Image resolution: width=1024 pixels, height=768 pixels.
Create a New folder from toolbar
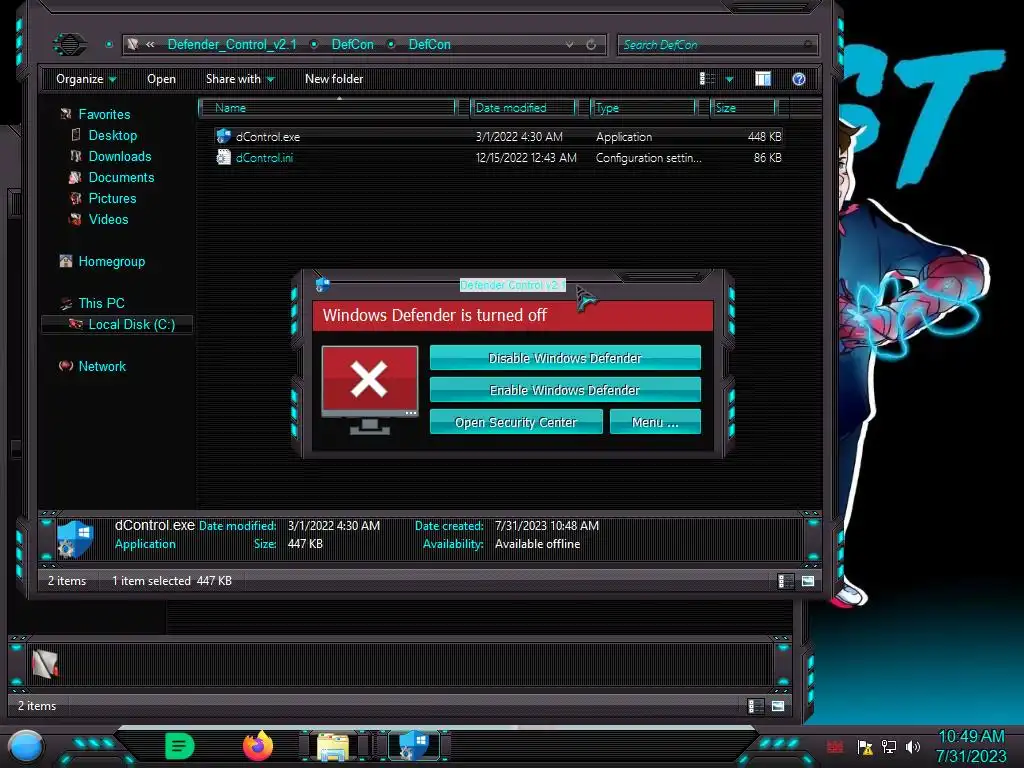click(x=334, y=79)
